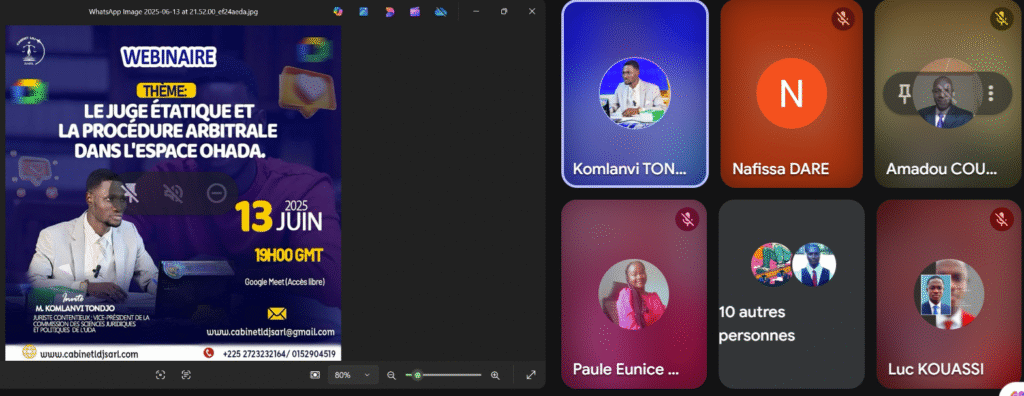Click the yellow envelope icon on the poster
Viewport: 1024px width, 396px height.
tap(277, 314)
